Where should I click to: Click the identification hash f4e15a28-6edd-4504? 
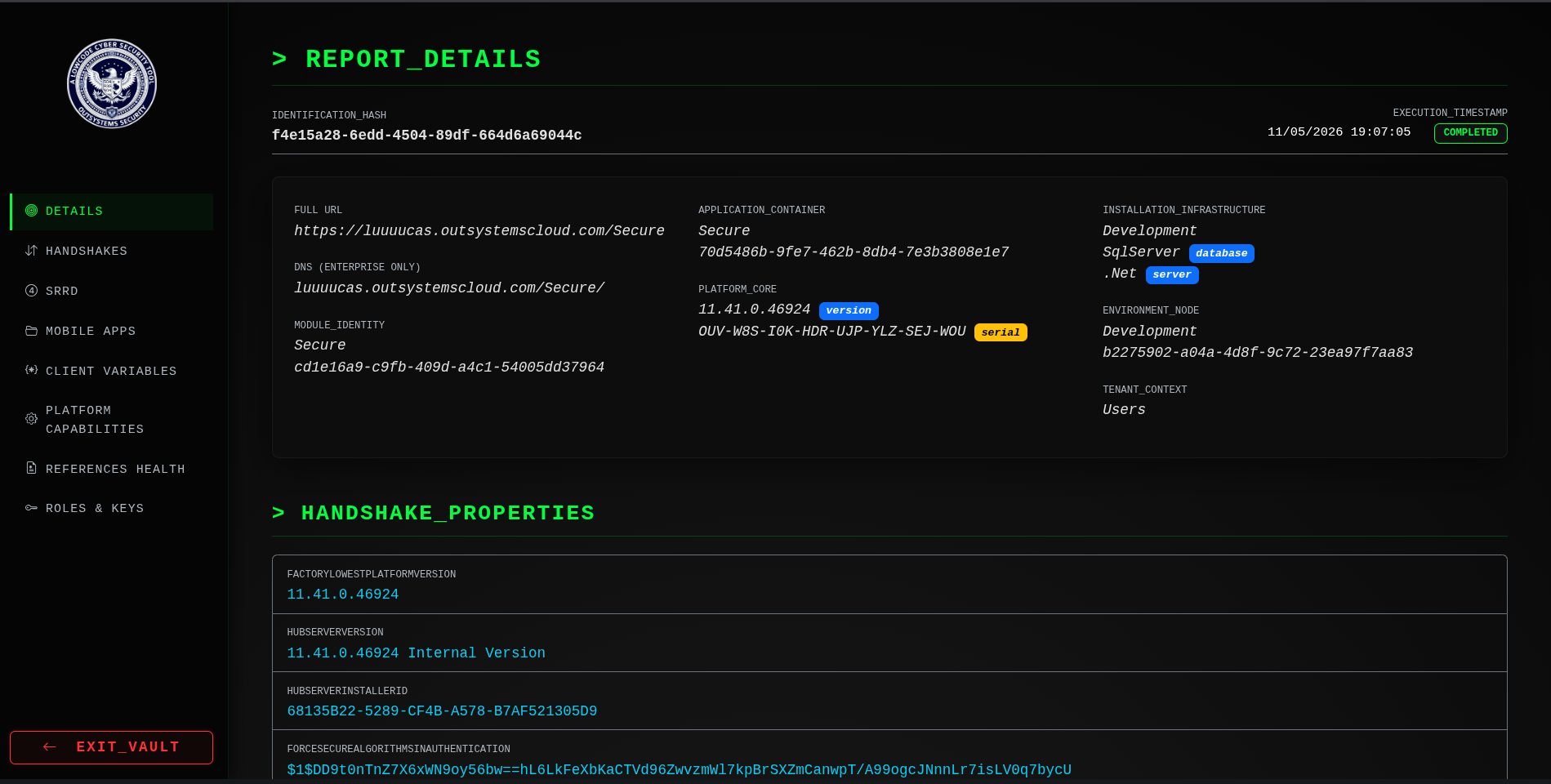pos(426,135)
